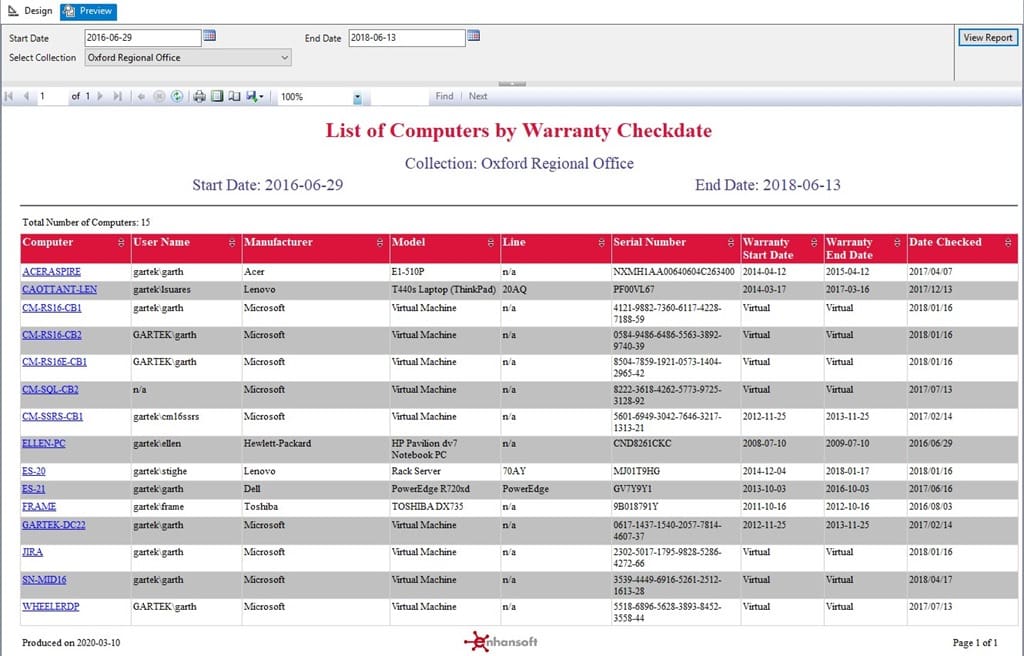Click Next search result
The image size is (1024, 656).
(x=478, y=96)
